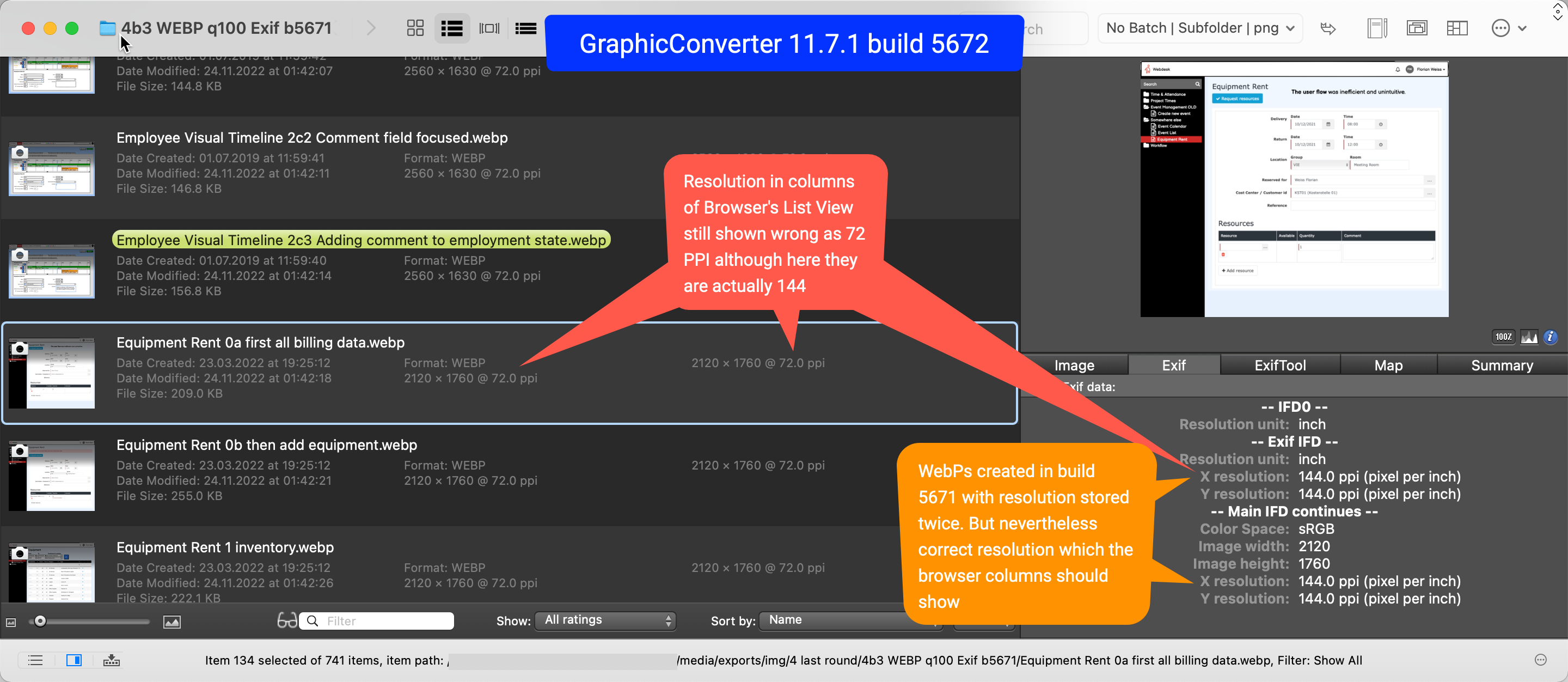Click the green zoom window button
Screen dimensions: 1568x682
pyautogui.click(x=72, y=28)
